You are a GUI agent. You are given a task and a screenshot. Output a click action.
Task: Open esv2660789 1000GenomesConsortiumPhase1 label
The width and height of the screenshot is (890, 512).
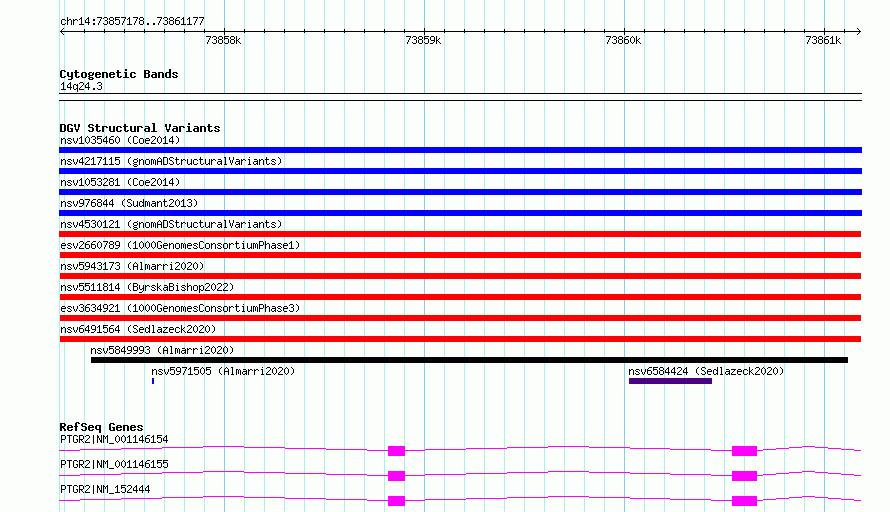tap(180, 245)
